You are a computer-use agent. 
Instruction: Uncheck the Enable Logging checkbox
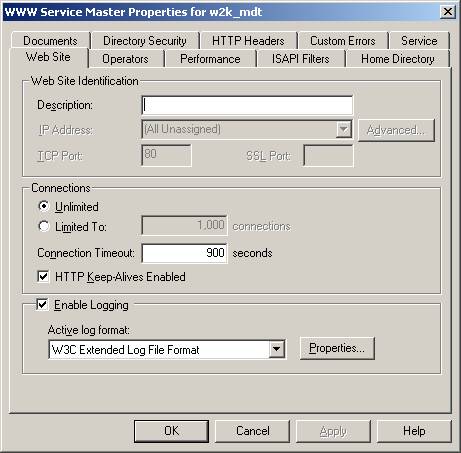[x=42, y=304]
